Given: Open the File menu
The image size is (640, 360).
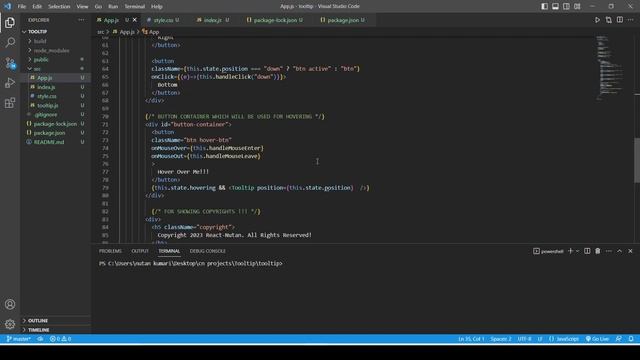Looking at the screenshot, I should pyautogui.click(x=22, y=7).
